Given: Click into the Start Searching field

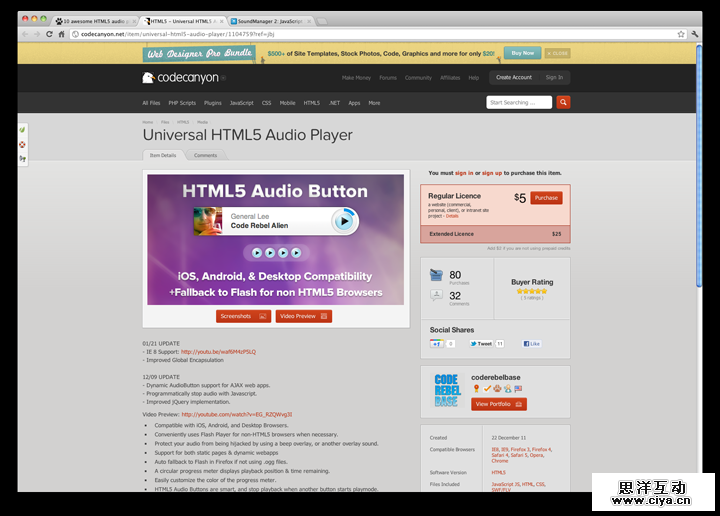Looking at the screenshot, I should tap(519, 102).
